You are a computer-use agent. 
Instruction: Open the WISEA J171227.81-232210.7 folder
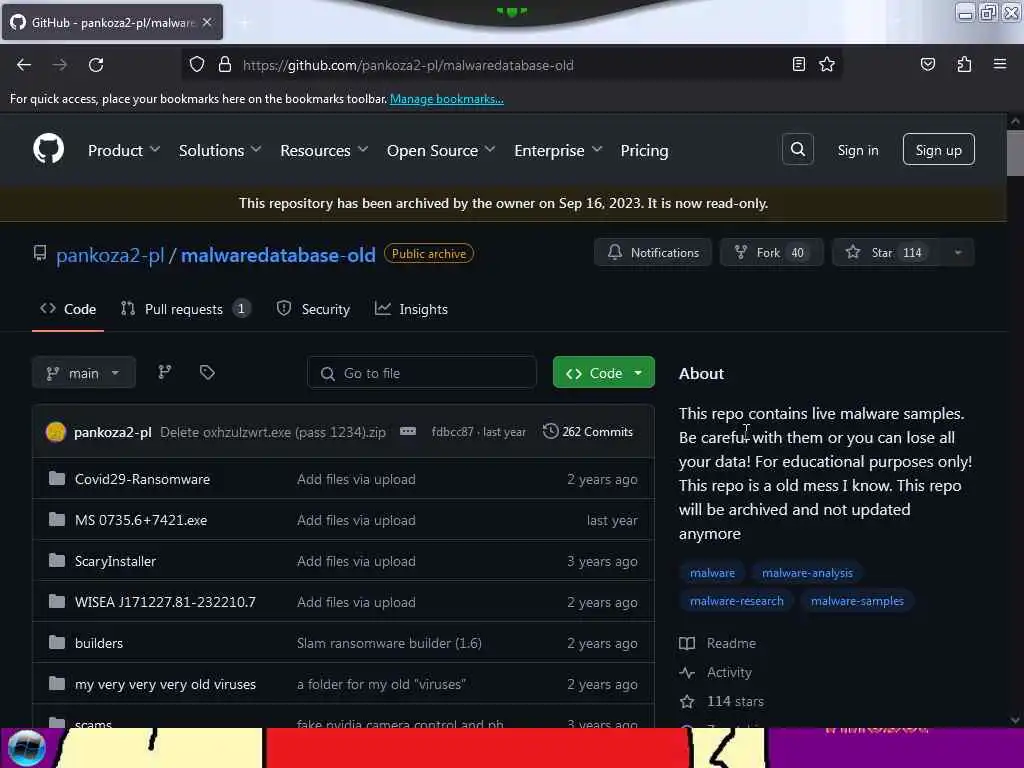pyautogui.click(x=165, y=602)
